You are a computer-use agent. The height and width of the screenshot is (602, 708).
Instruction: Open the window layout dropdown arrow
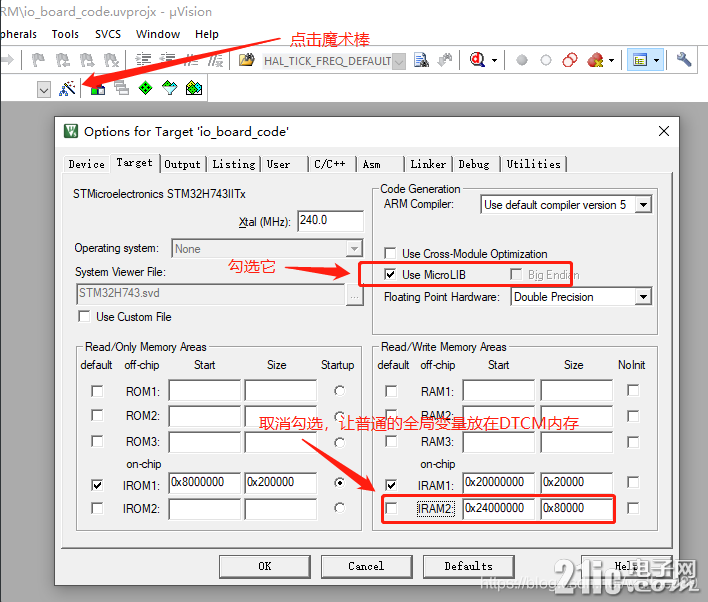[x=657, y=60]
